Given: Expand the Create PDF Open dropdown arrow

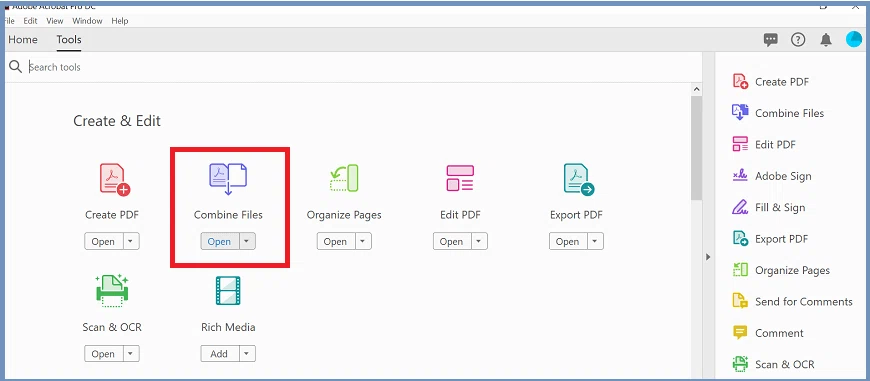Looking at the screenshot, I should 130,241.
